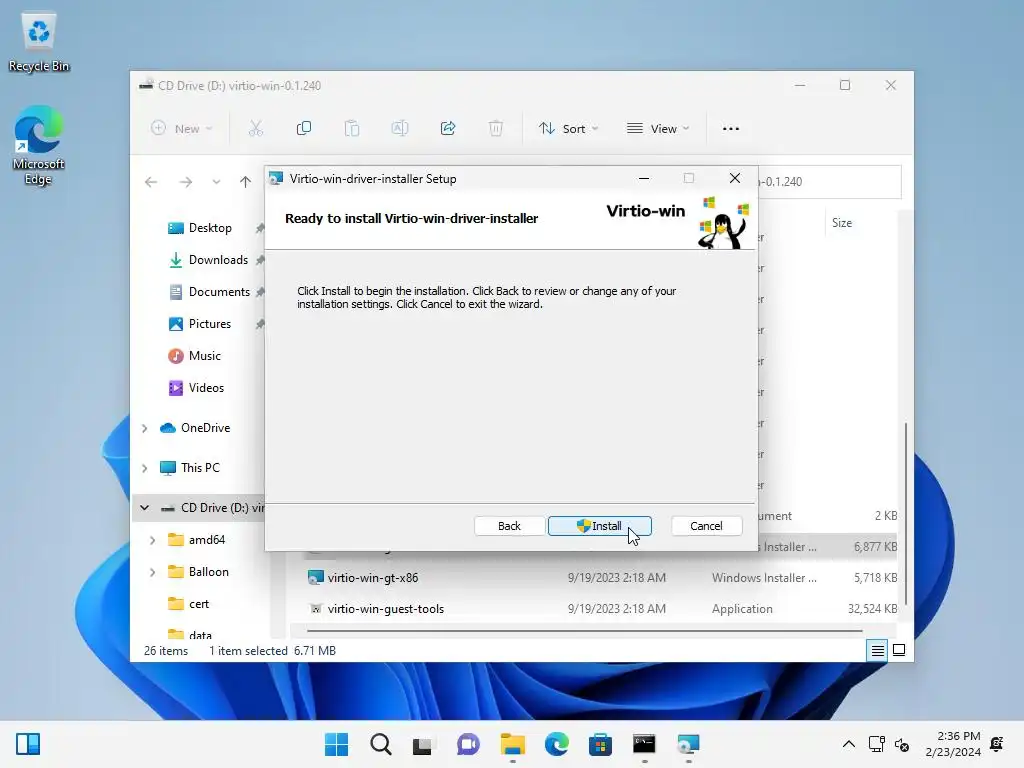Select the cert folder in the tree
1024x768 pixels.
click(x=199, y=603)
